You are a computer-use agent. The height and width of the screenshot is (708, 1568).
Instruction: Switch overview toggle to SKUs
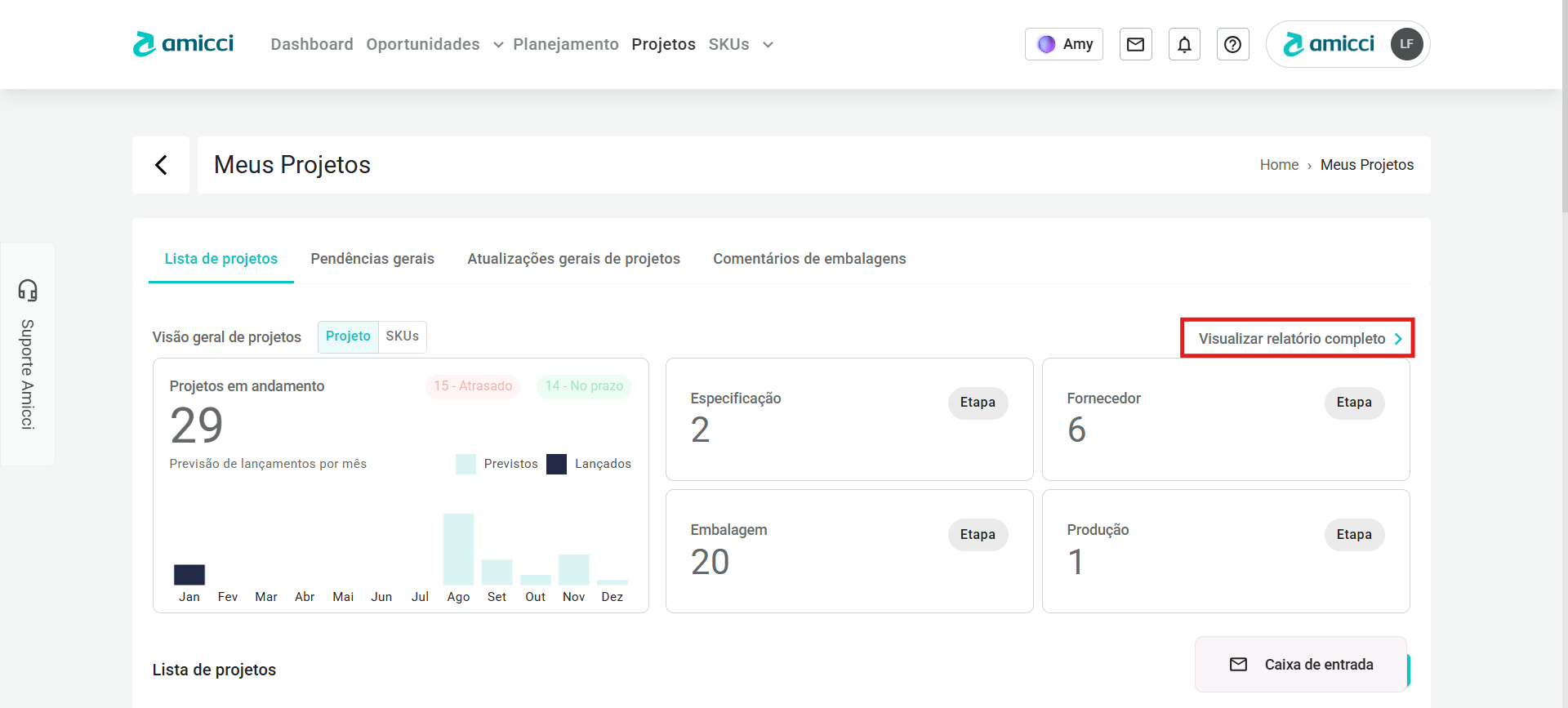click(x=402, y=336)
